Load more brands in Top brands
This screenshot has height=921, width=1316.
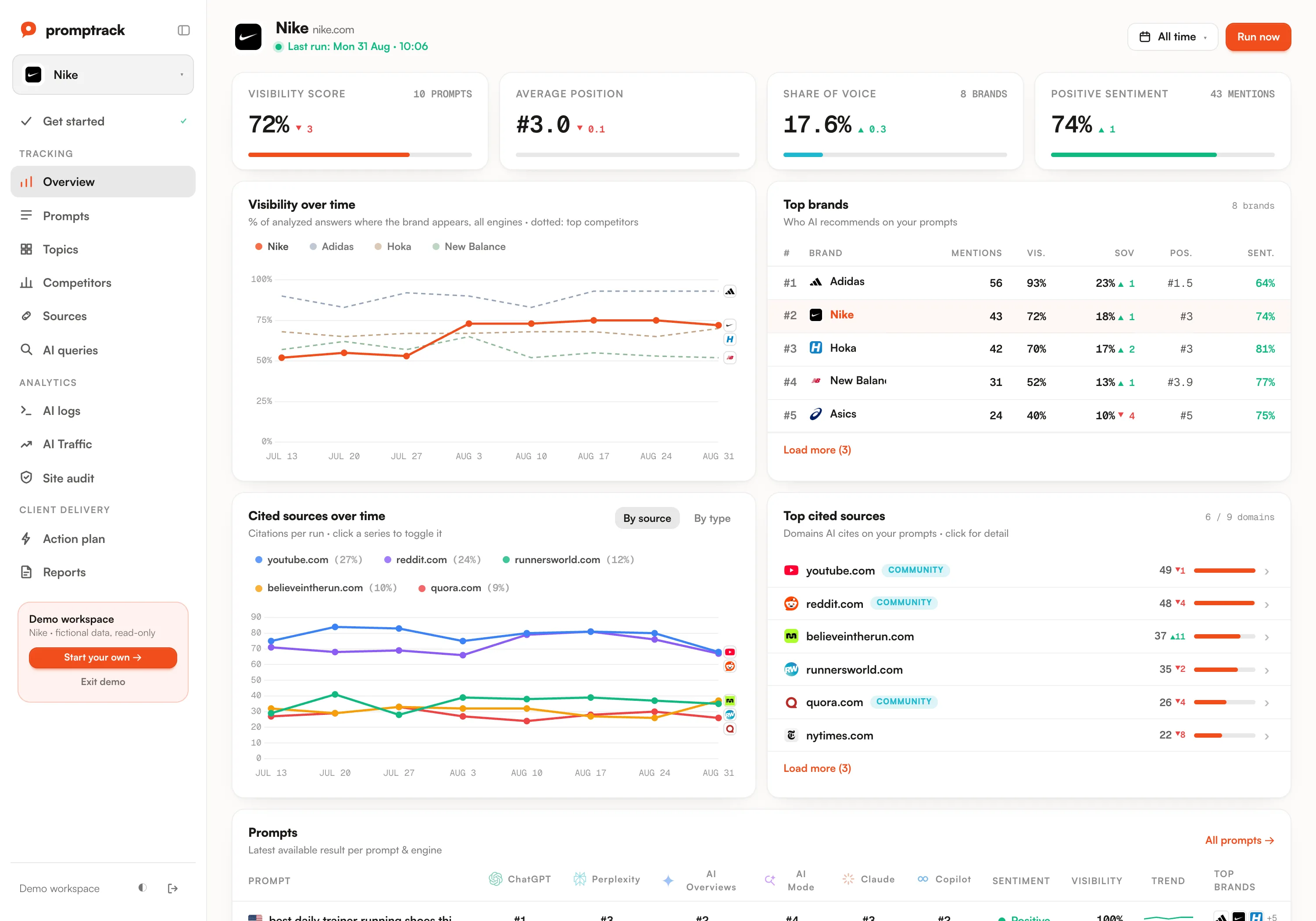pyautogui.click(x=817, y=450)
